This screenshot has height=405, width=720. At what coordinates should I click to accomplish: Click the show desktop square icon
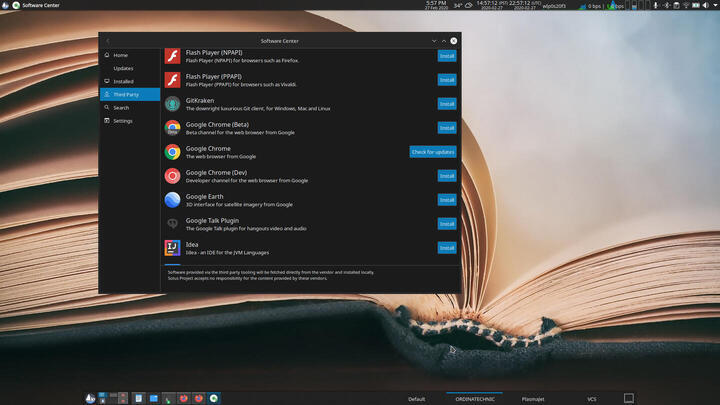coord(629,398)
